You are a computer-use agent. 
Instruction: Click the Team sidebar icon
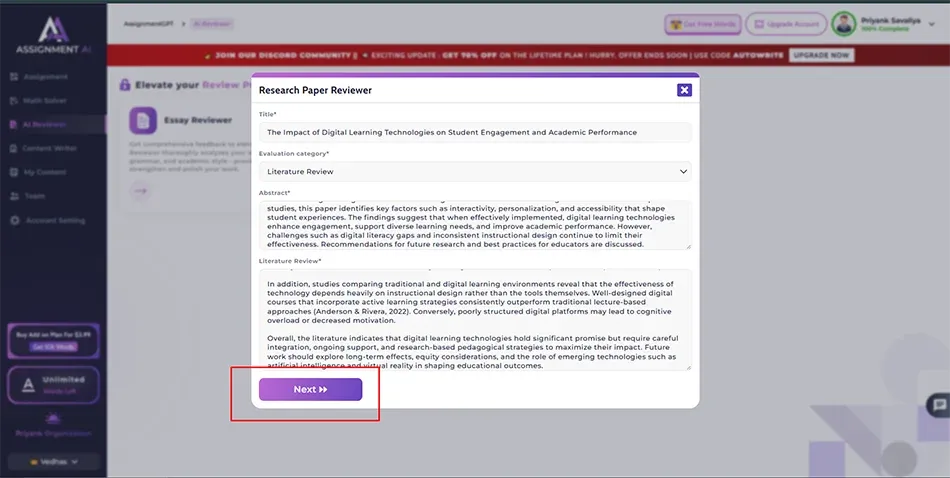(14, 196)
